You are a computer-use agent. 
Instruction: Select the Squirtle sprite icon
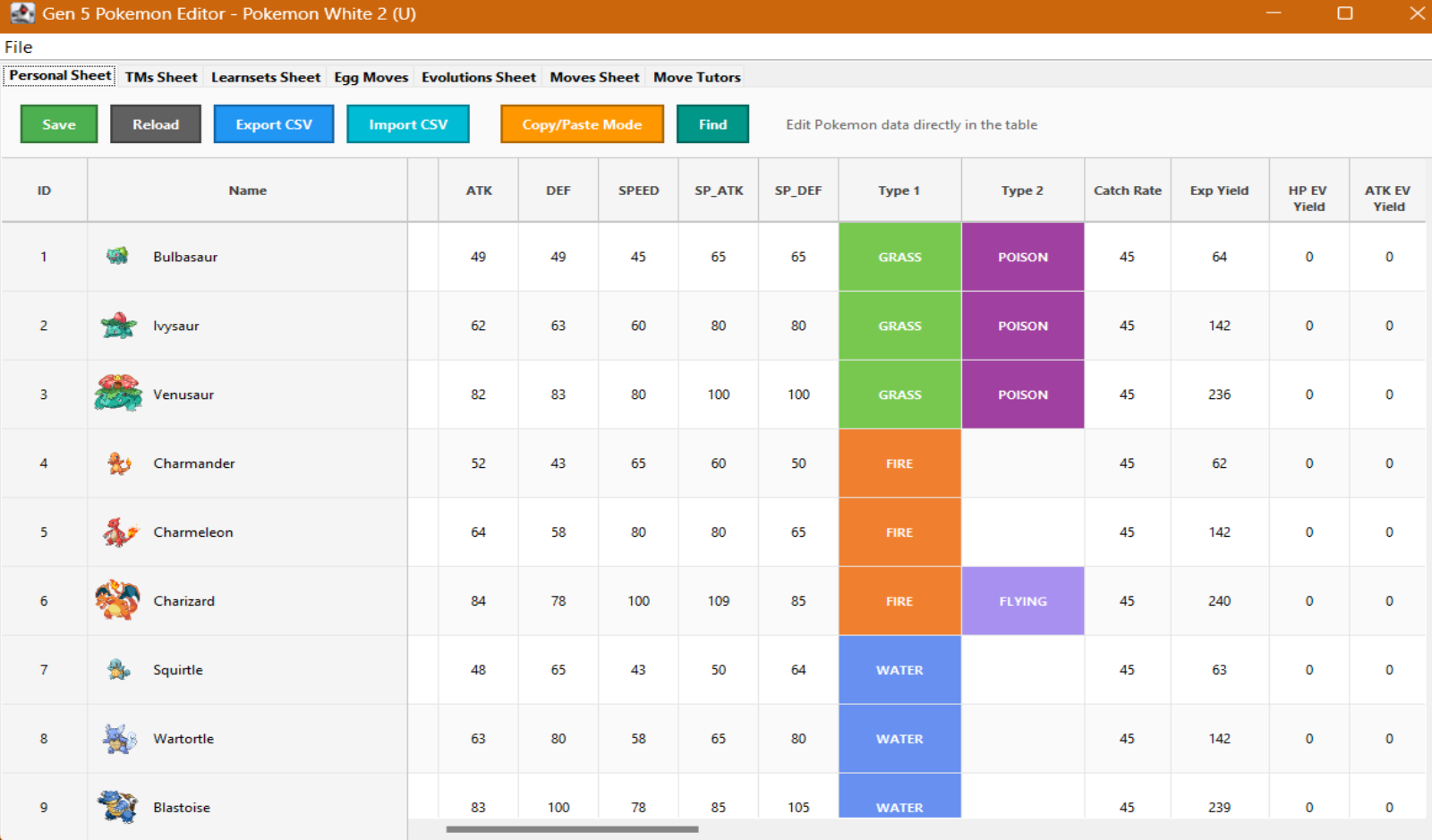click(x=118, y=669)
